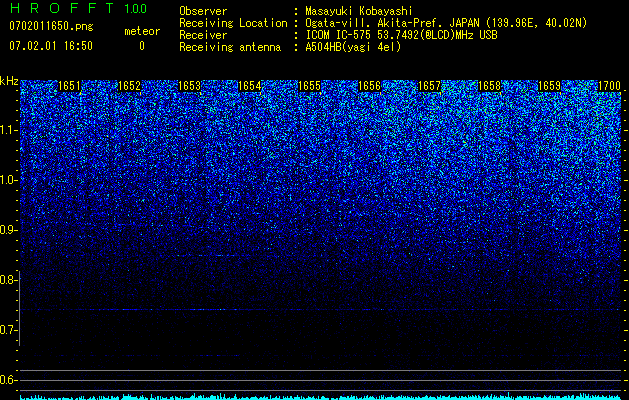
Task: Click the 1652 time marker
Action: point(130,86)
